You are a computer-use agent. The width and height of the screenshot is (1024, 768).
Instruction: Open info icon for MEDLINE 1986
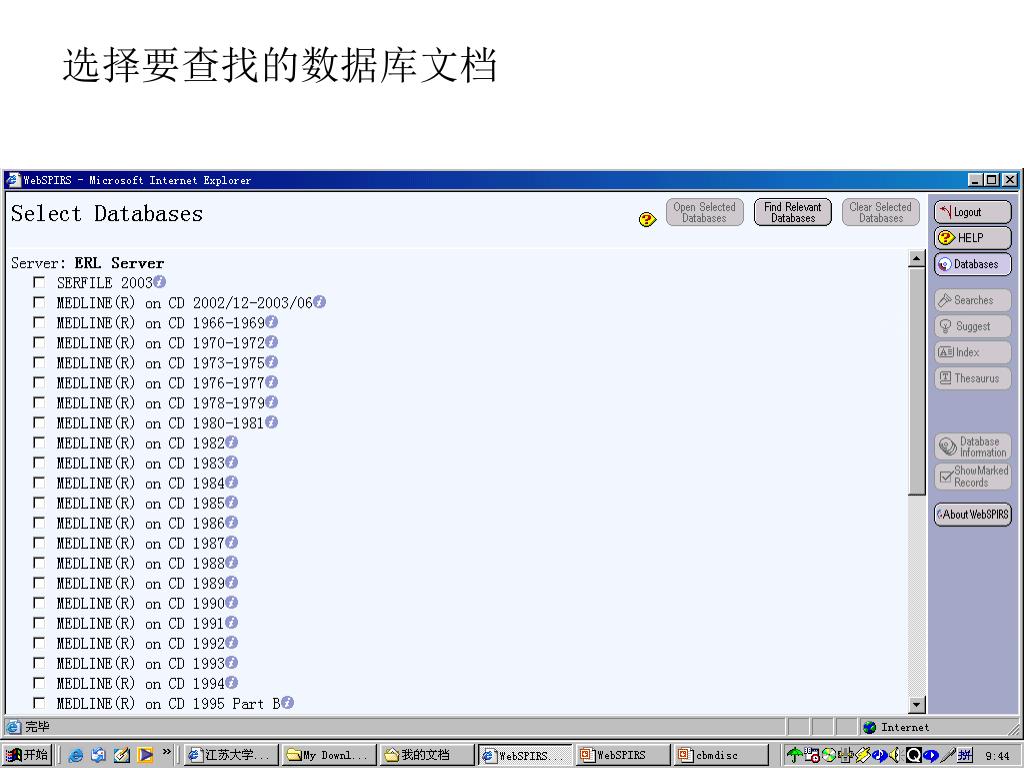231,522
